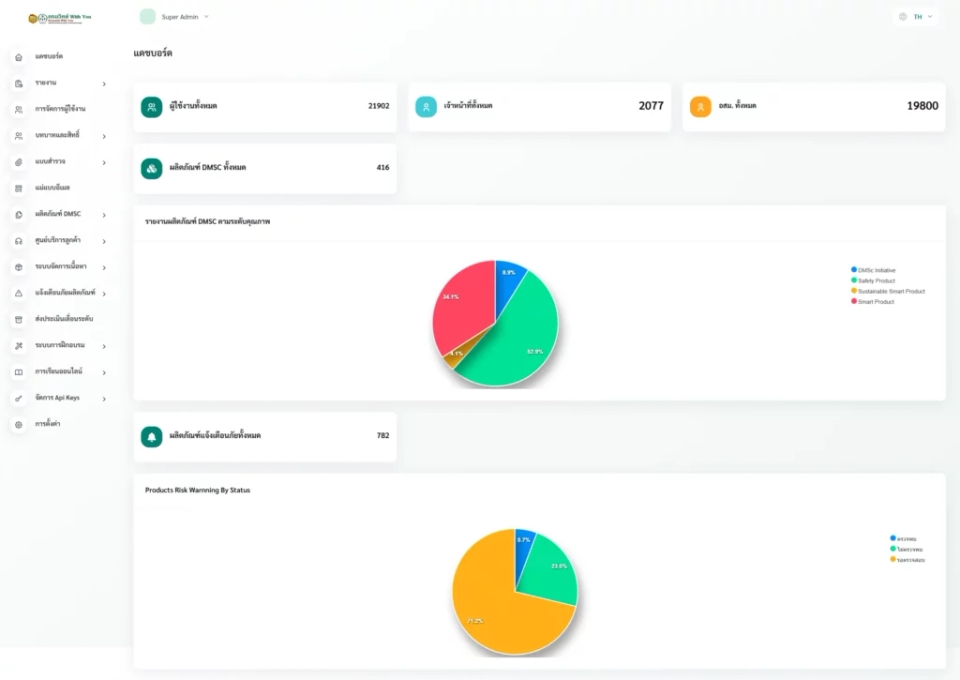The image size is (960, 680).
Task: Click the gear icon for การตั้งค่า
Action: (18, 425)
